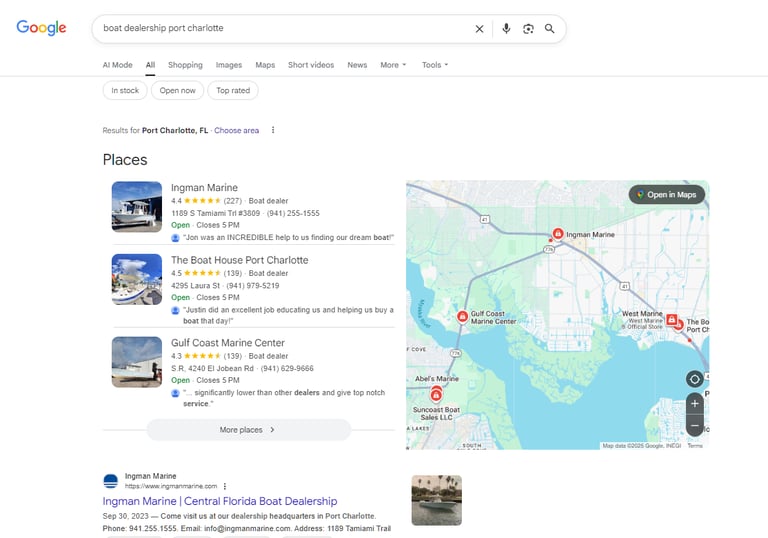Toggle the In stock filter chip
This screenshot has height=538, width=768.
point(125,90)
